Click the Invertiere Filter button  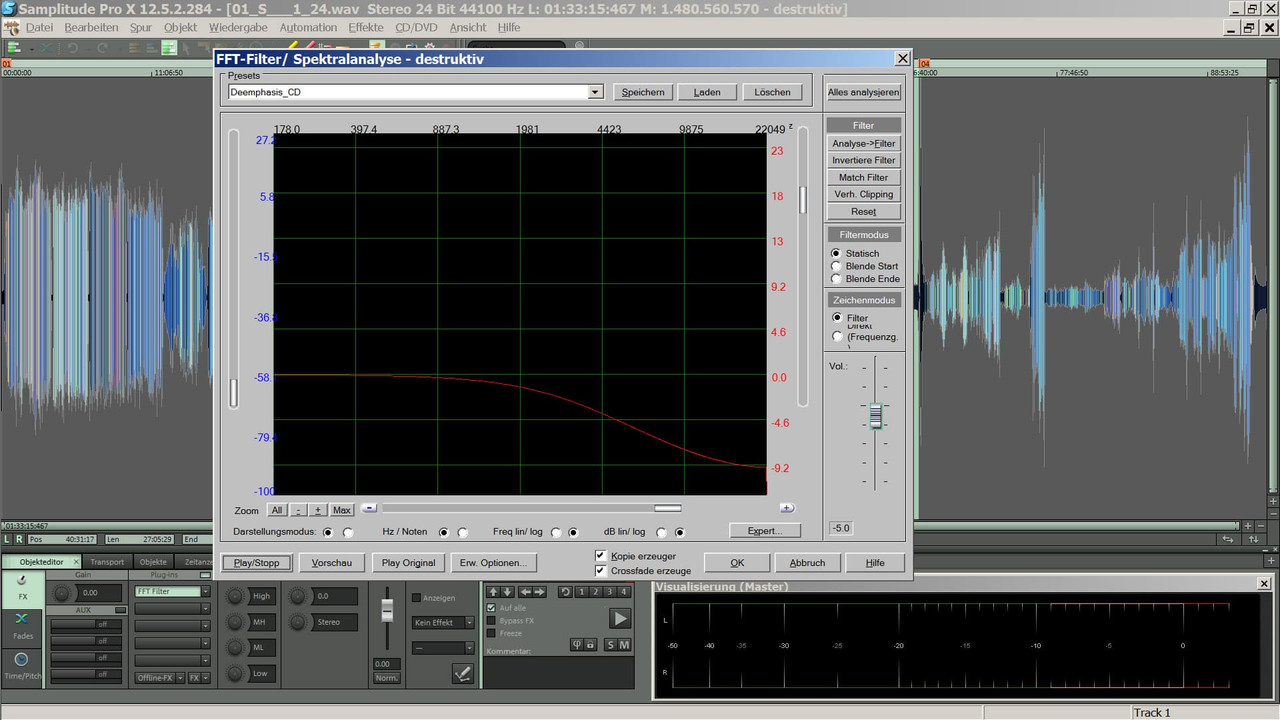(x=864, y=160)
